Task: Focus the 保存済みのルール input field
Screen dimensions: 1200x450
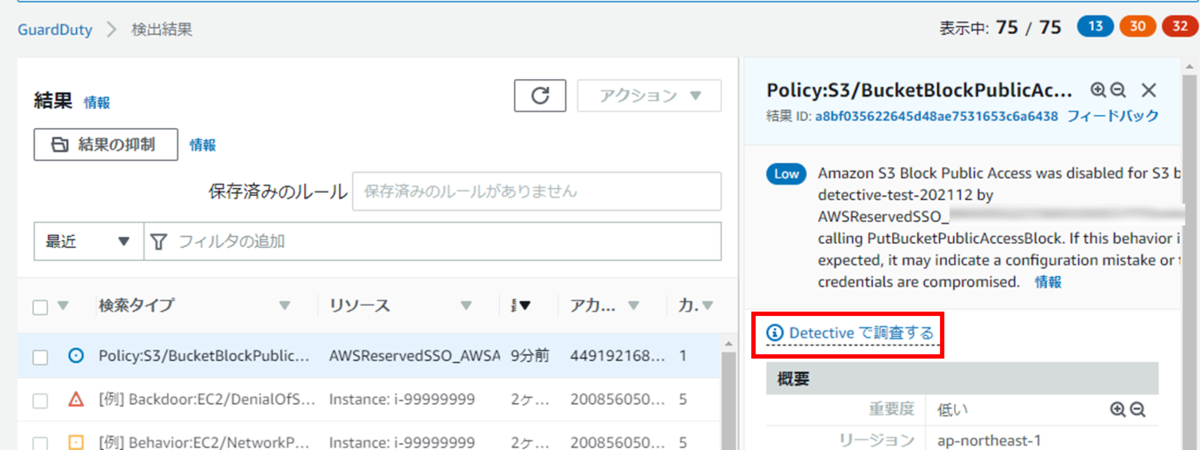Action: 536,190
